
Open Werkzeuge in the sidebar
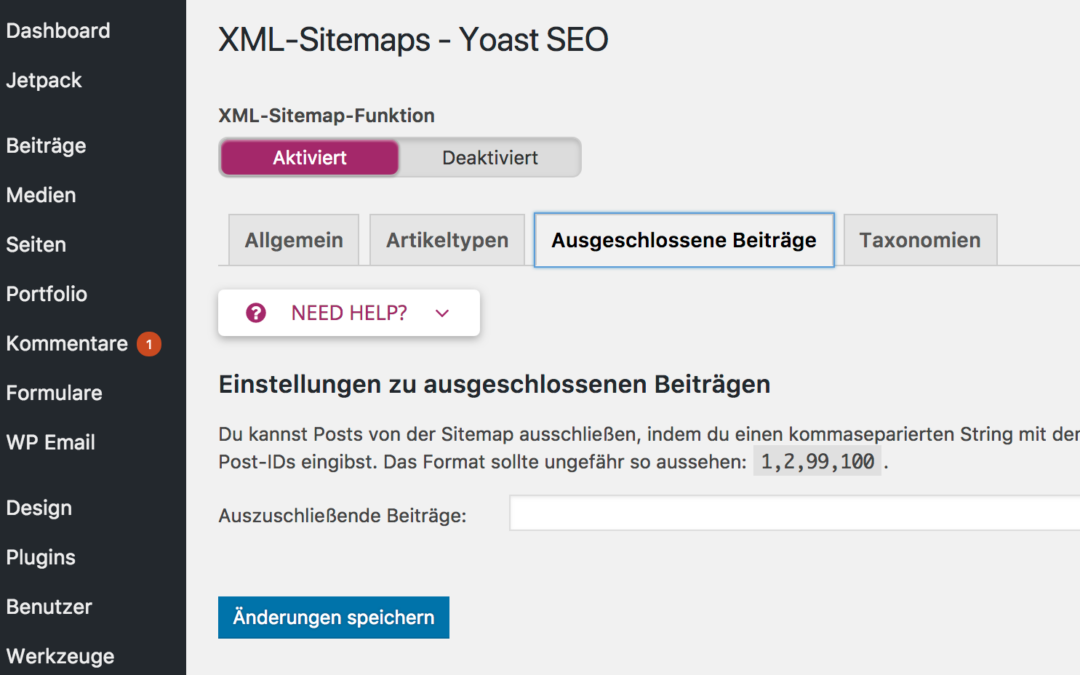click(x=60, y=656)
